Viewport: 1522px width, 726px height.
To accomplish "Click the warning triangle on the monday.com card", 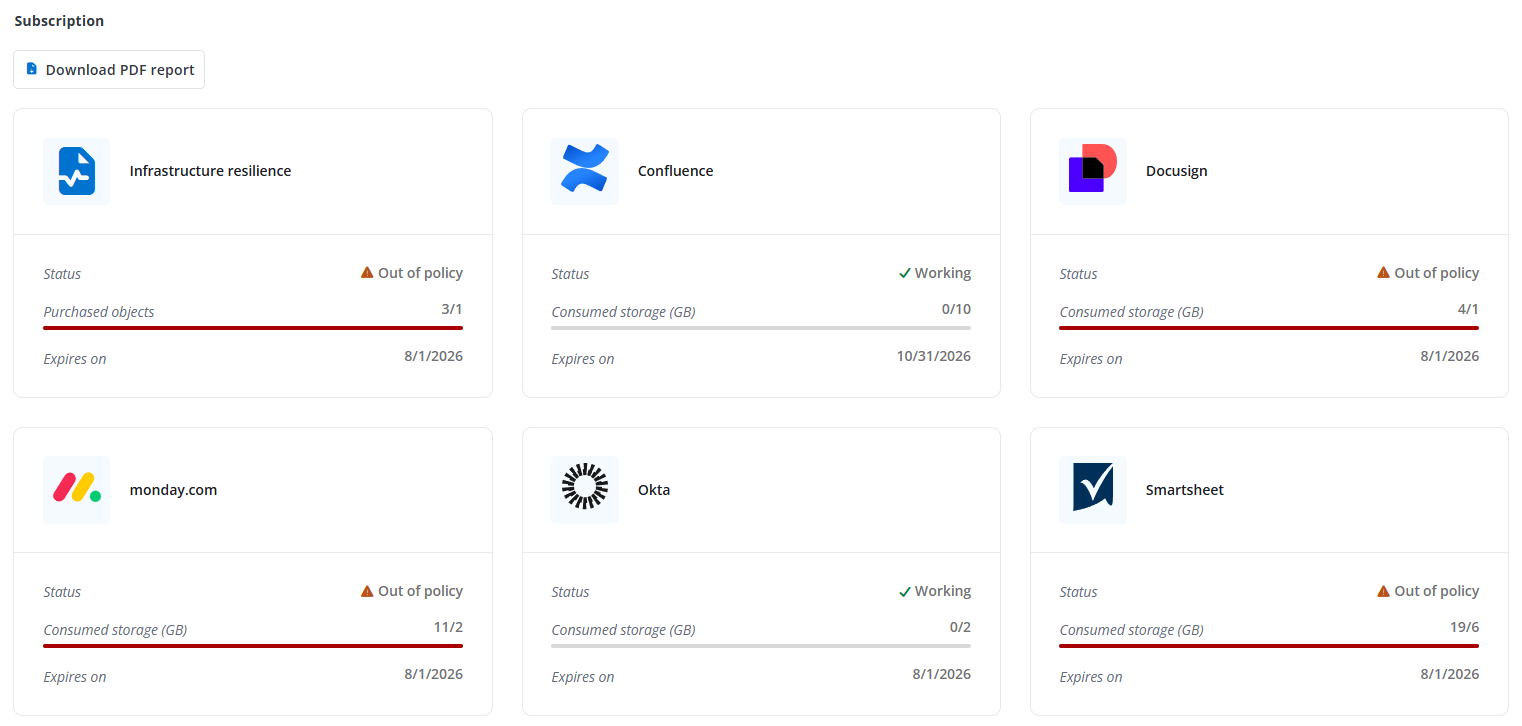I will pos(367,591).
